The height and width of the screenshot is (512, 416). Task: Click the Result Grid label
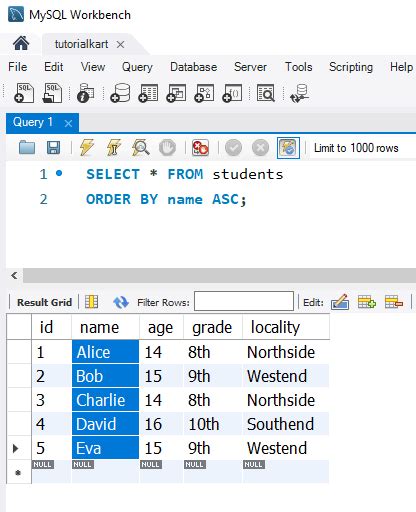pos(44,302)
